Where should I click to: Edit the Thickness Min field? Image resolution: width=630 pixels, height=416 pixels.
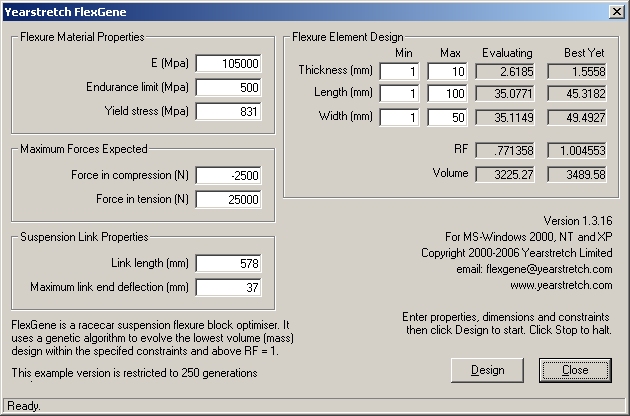(399, 72)
